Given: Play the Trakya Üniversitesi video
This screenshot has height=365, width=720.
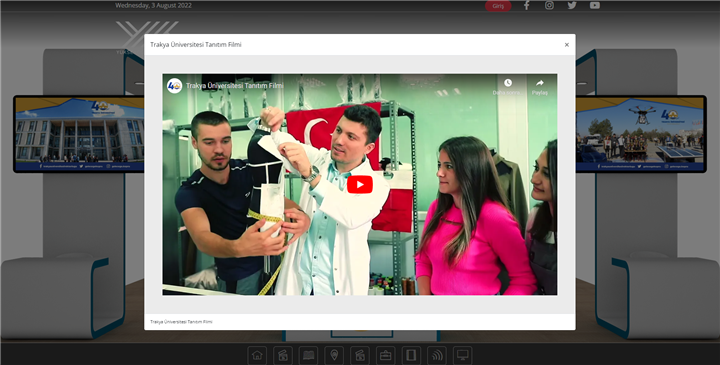Looking at the screenshot, I should (x=360, y=185).
